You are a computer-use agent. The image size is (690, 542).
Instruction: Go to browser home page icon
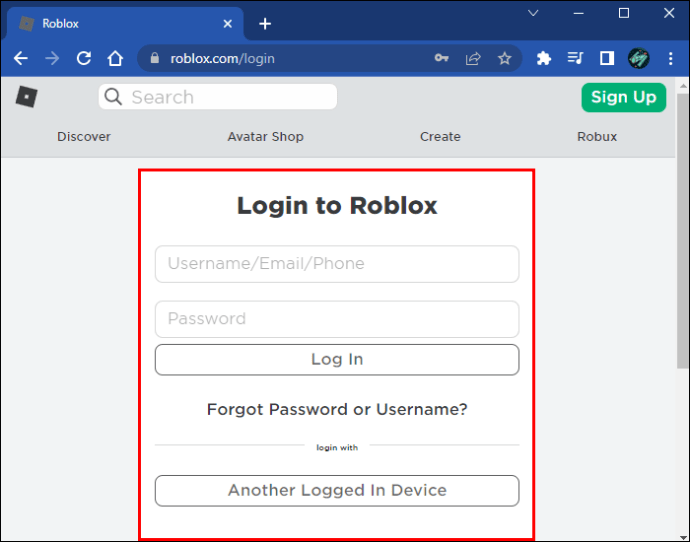[x=115, y=58]
